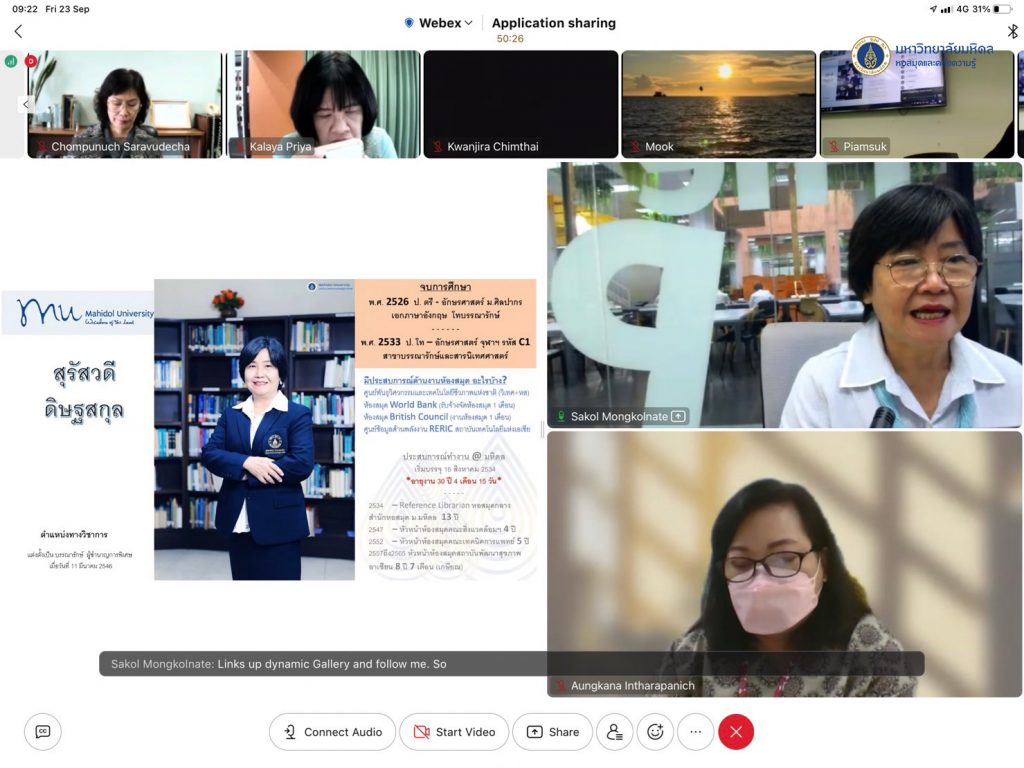Image resolution: width=1024 pixels, height=768 pixels.
Task: Open the emoji reactions icon
Action: pyautogui.click(x=655, y=732)
